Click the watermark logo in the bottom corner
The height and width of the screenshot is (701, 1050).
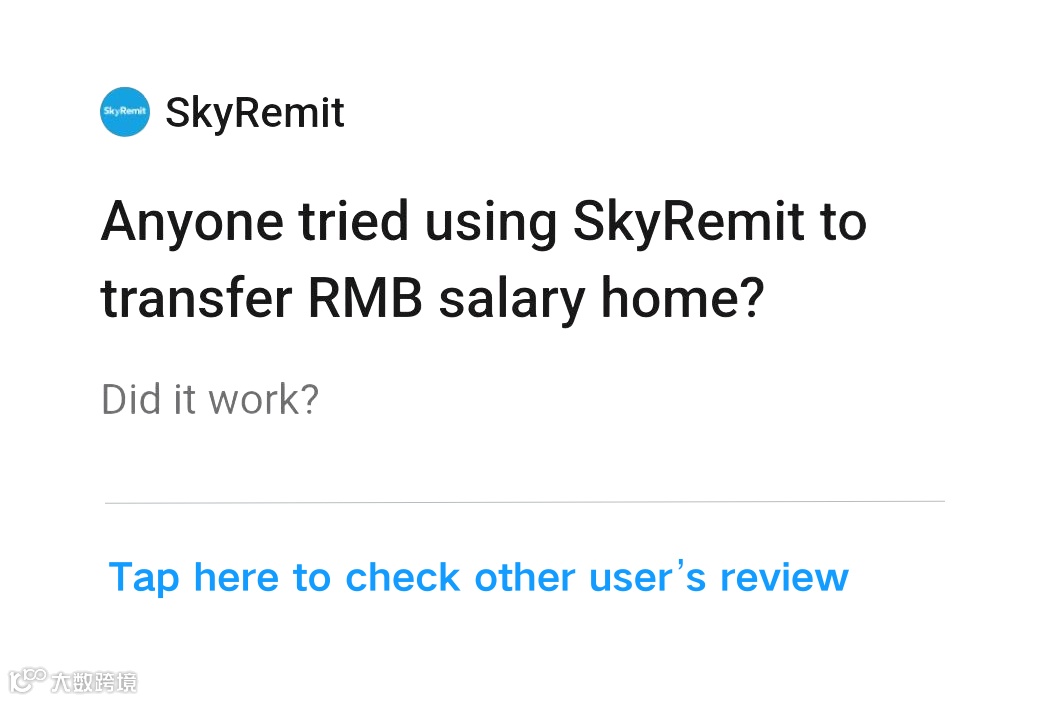[26, 681]
